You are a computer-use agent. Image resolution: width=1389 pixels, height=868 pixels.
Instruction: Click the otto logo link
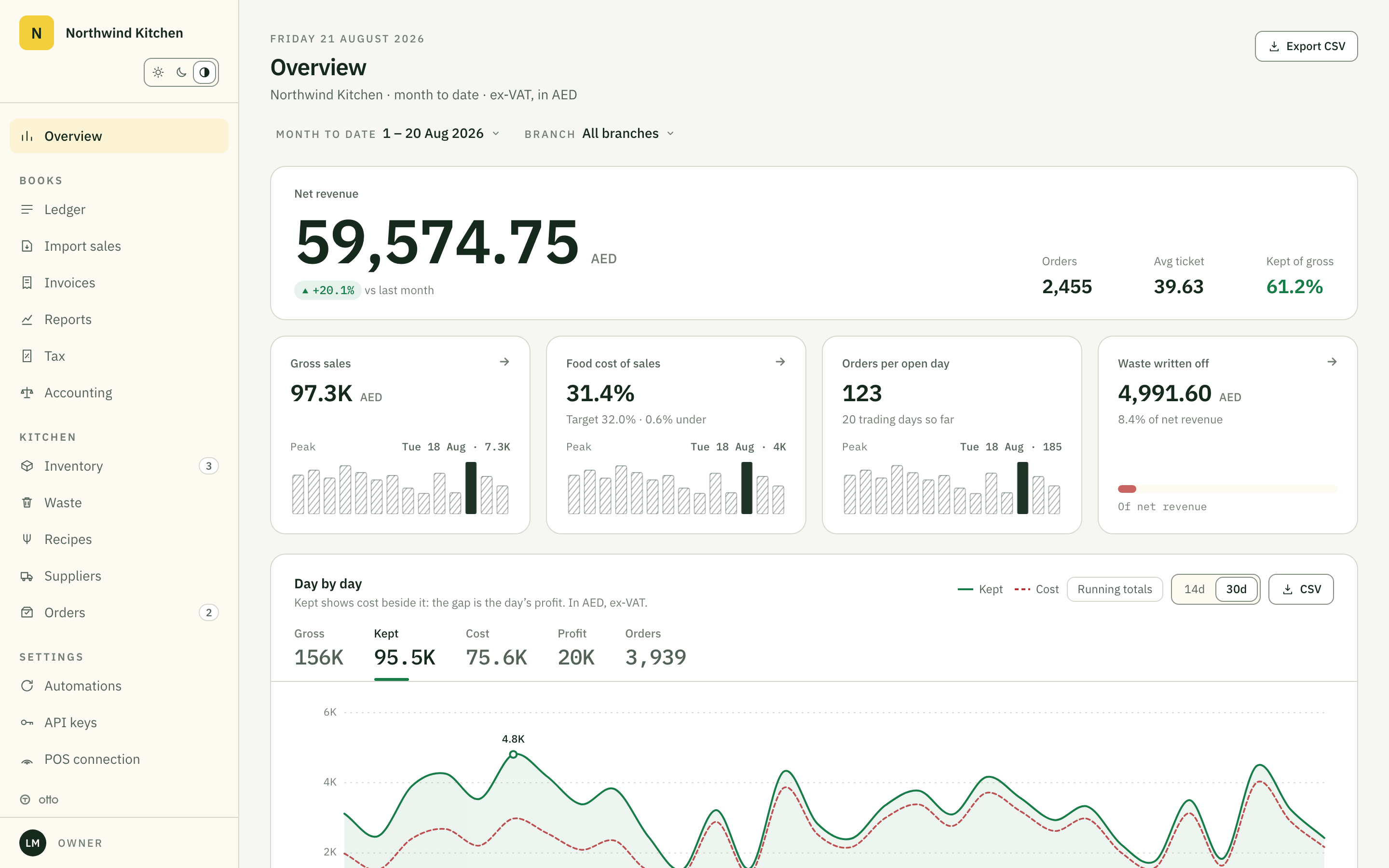[x=40, y=800]
